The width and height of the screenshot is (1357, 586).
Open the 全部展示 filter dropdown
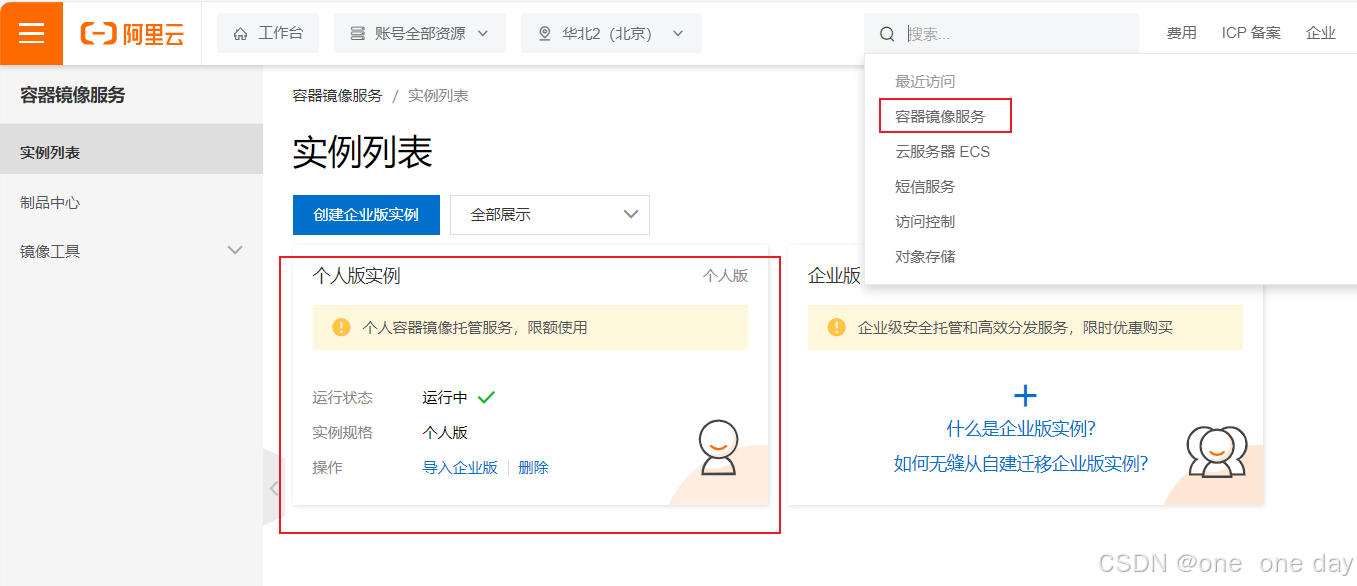click(549, 214)
